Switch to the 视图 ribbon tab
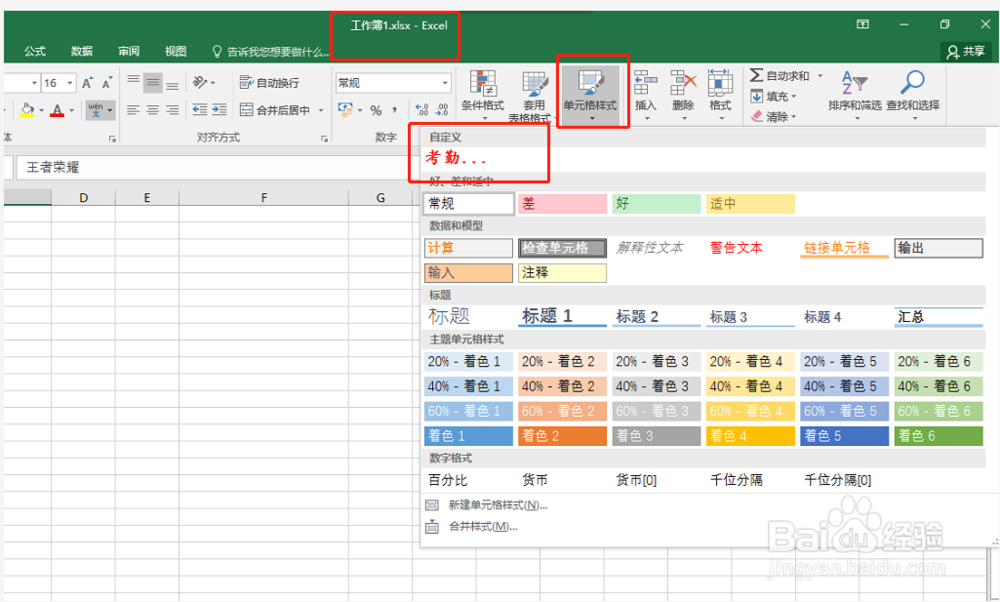The width and height of the screenshot is (1000, 602). (x=175, y=51)
